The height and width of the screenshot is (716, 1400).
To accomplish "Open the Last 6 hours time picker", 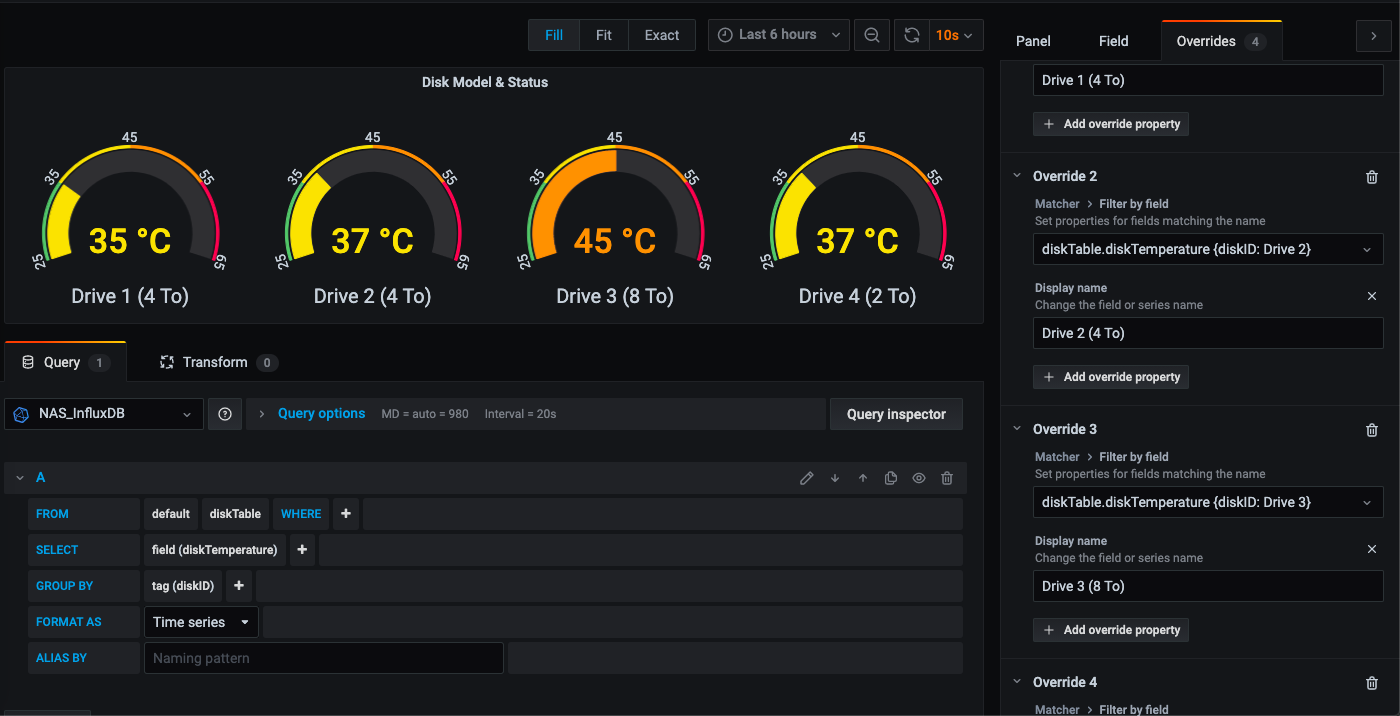I will pos(779,35).
